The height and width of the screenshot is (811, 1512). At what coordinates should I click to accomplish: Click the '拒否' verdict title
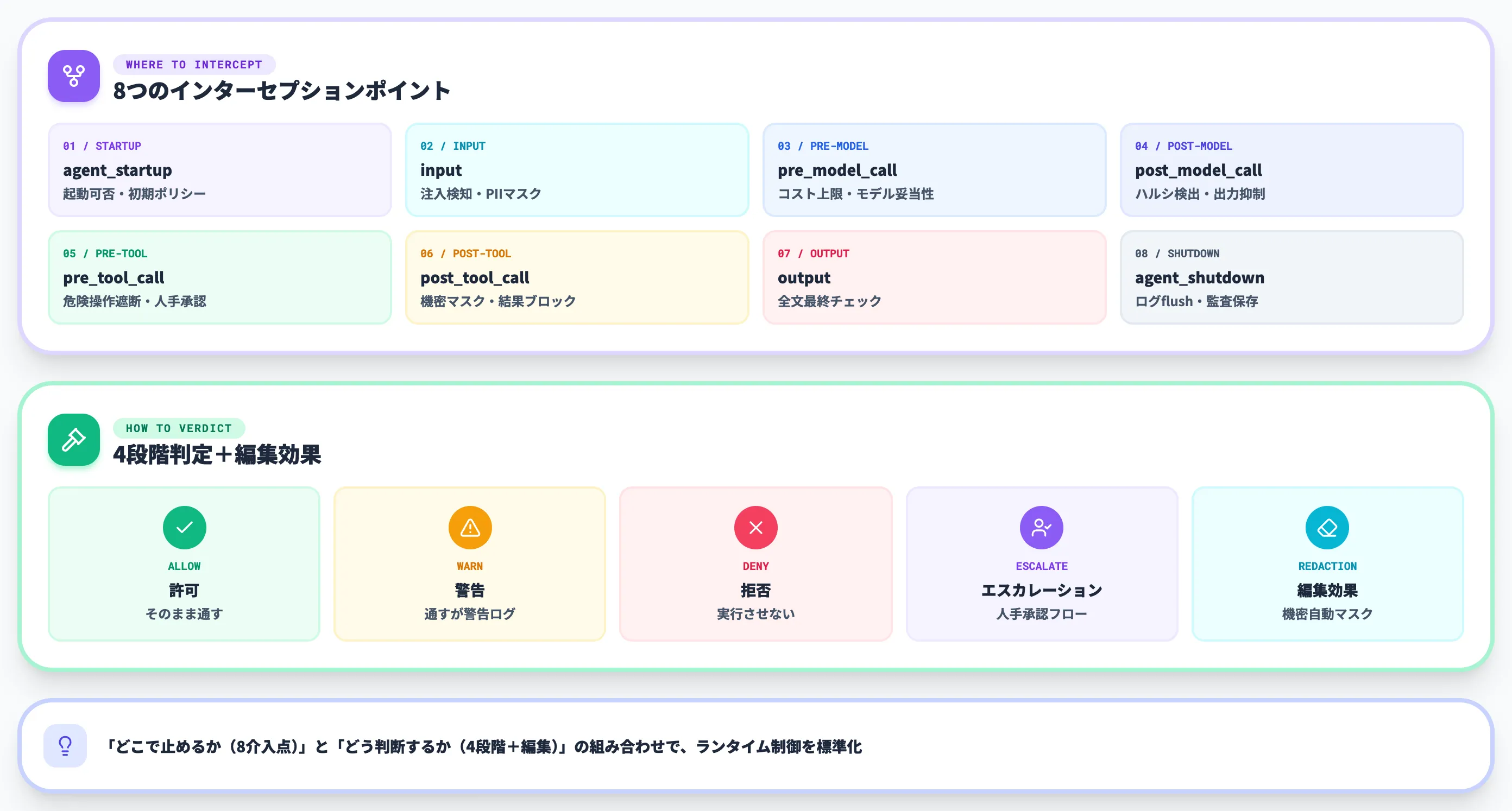pos(755,590)
